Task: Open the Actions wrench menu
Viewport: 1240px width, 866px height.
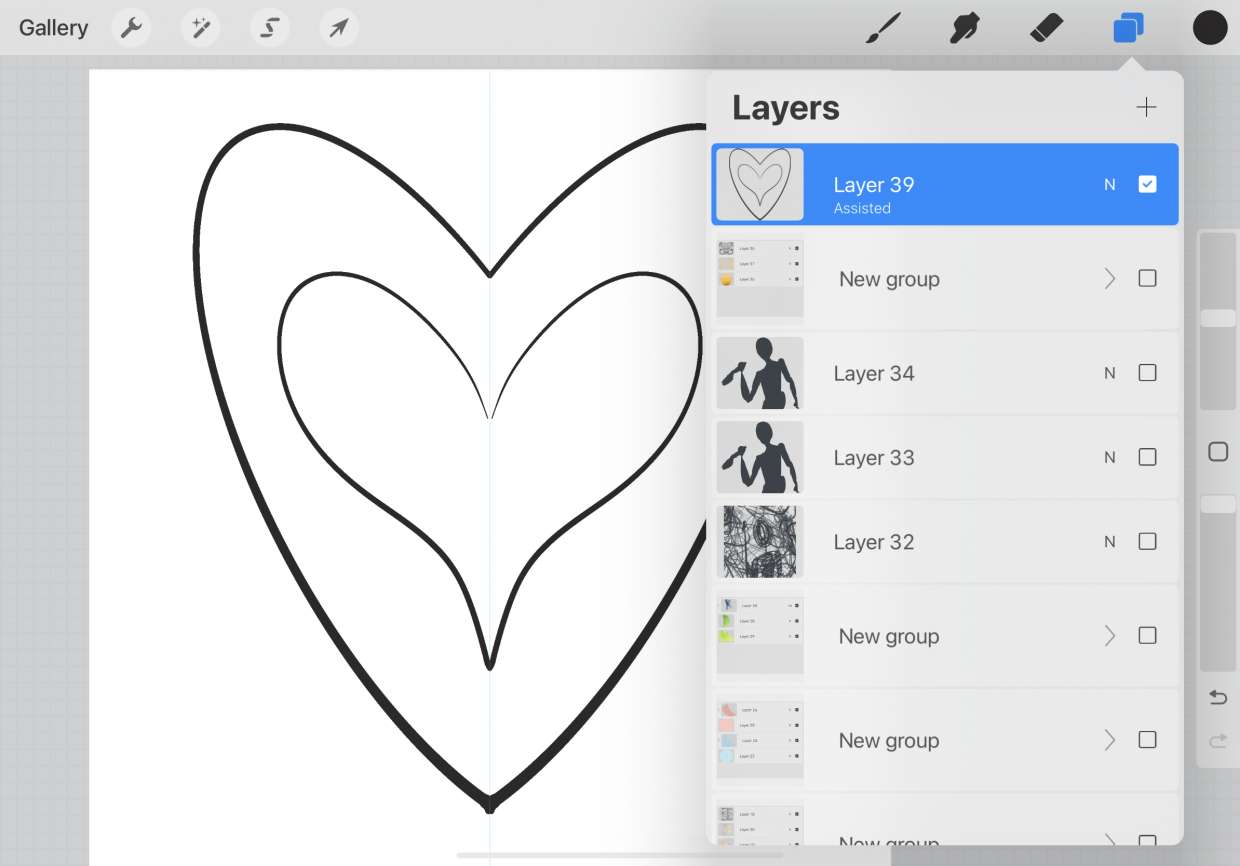Action: [131, 28]
